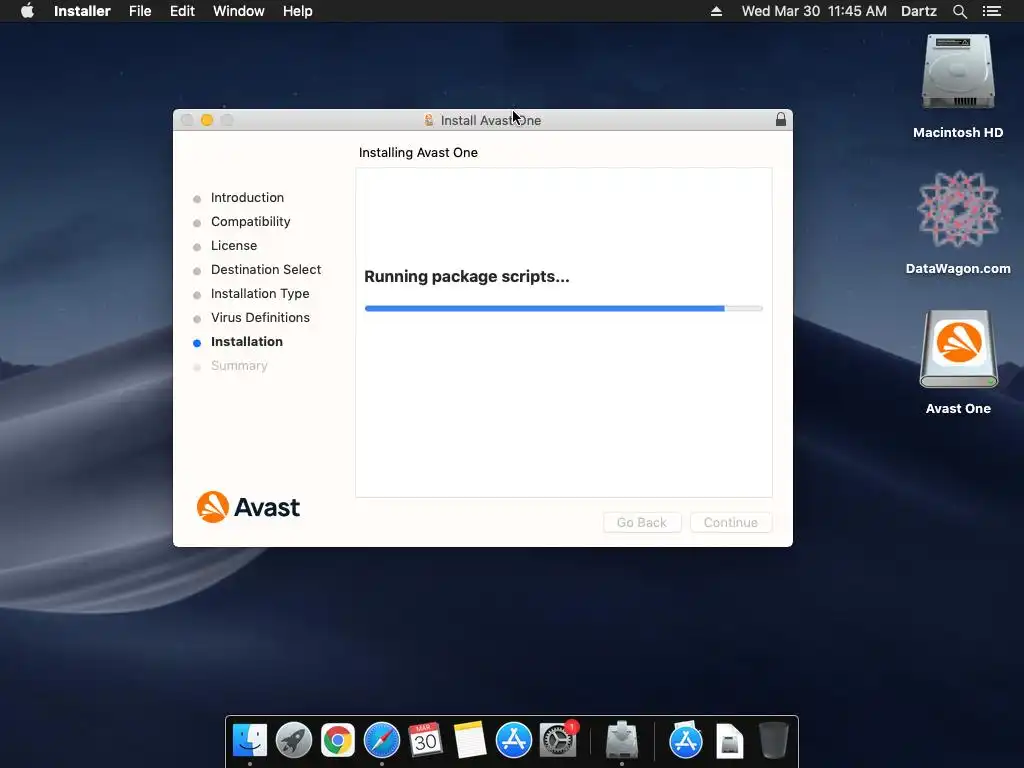Open the disk image file in Dock
Screen dimensions: 1024x768
click(x=729, y=741)
